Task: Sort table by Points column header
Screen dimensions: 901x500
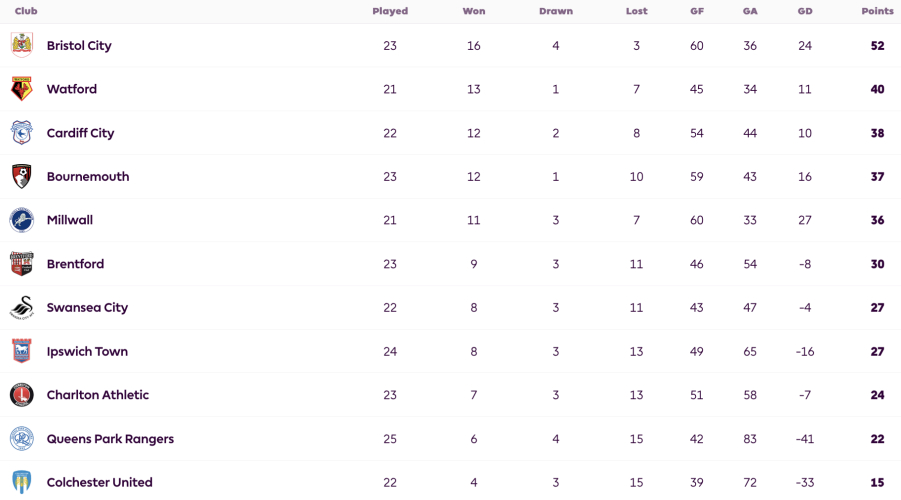Action: point(877,11)
